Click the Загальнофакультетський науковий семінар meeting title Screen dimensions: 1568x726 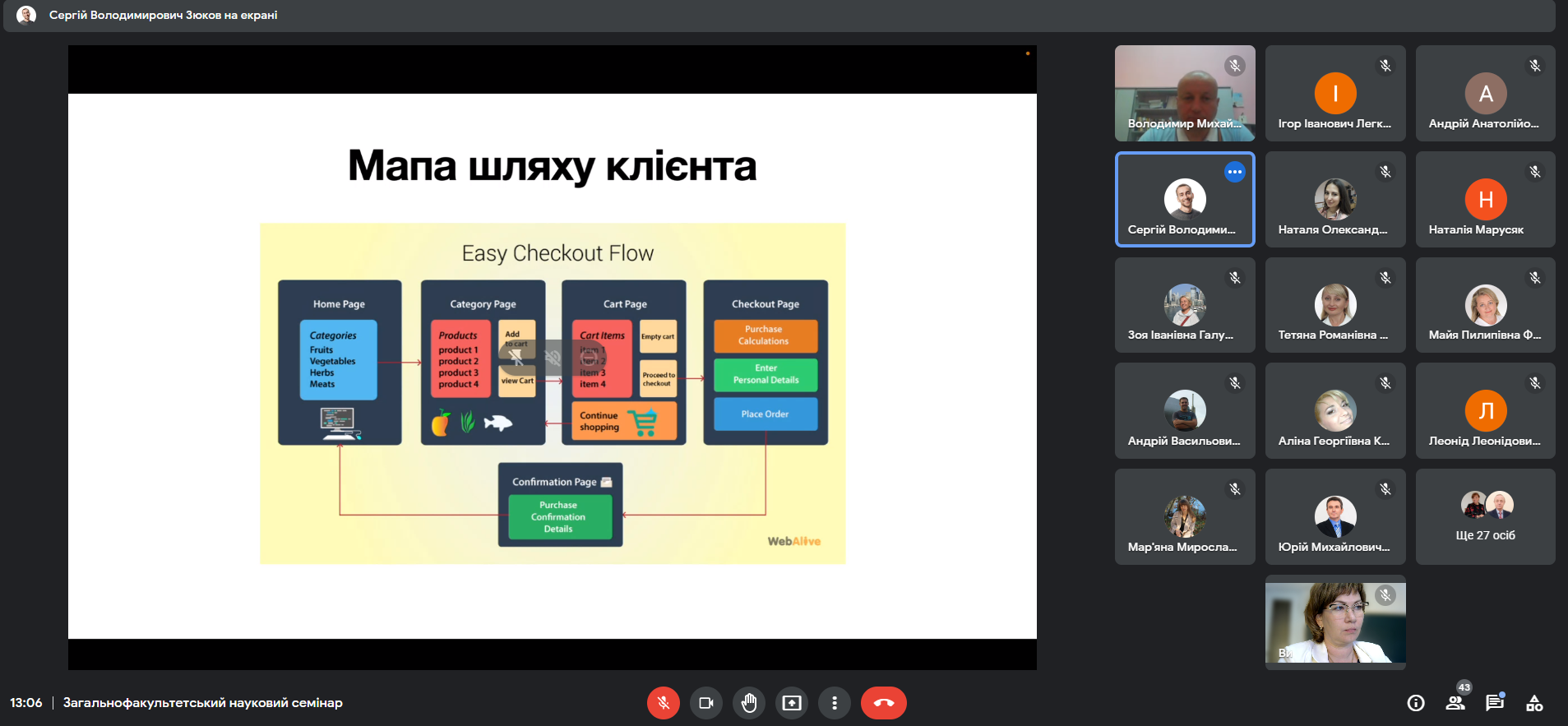203,703
